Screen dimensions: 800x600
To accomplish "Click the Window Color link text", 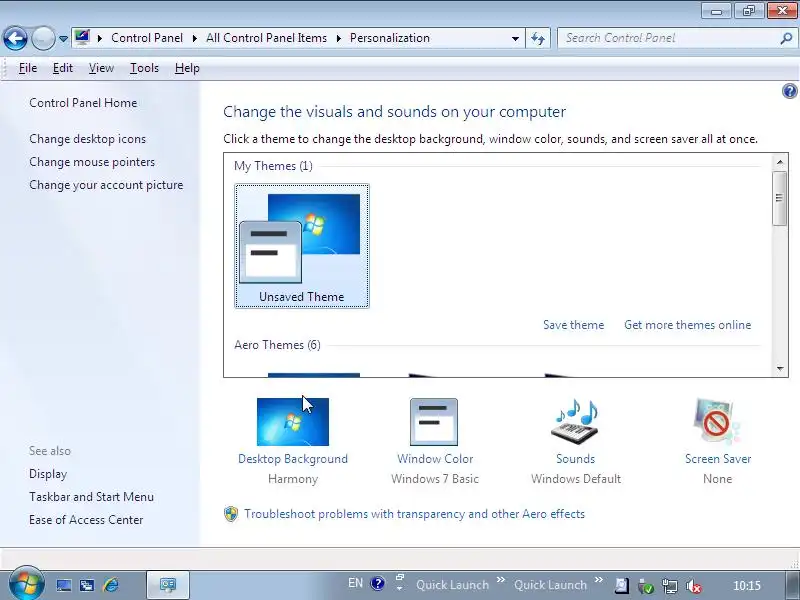I will click(435, 459).
